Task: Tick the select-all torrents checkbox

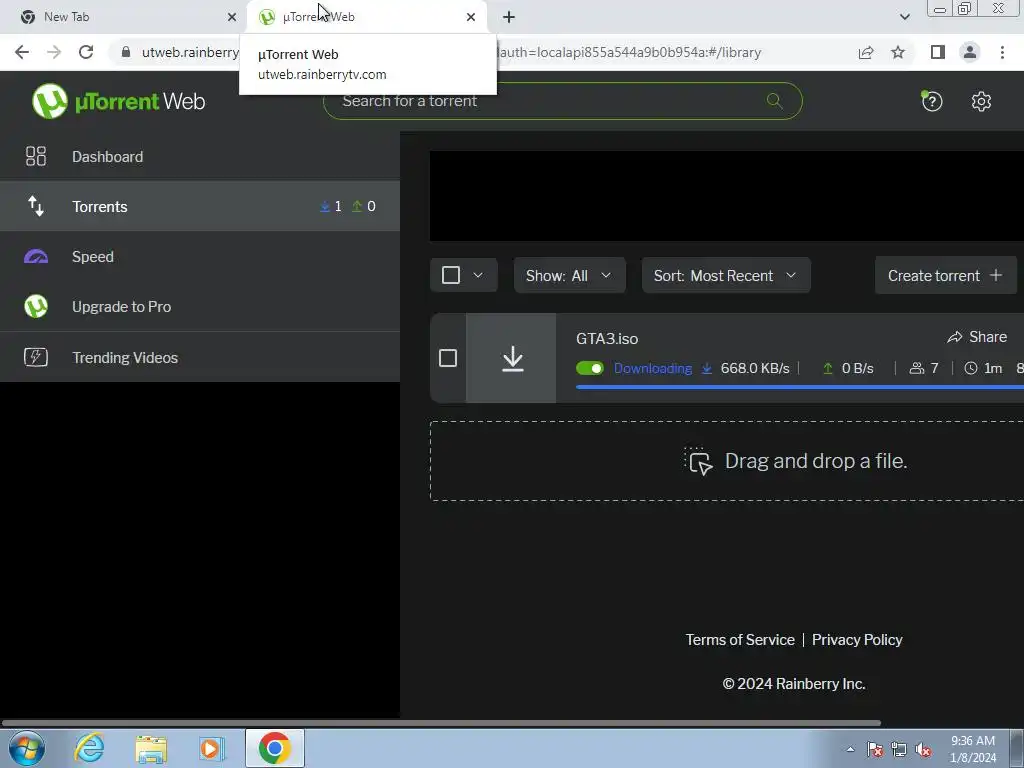Action: tap(451, 275)
